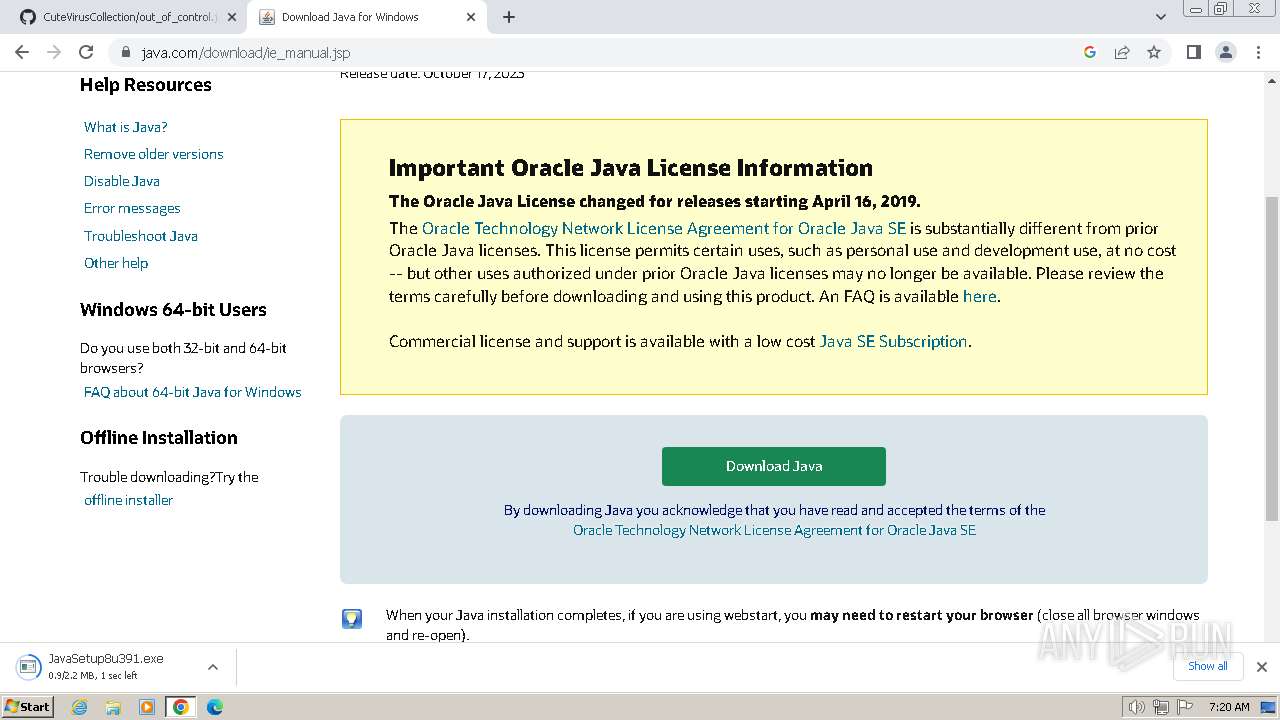Reload the Java download page
The height and width of the screenshot is (720, 1280).
click(86, 52)
